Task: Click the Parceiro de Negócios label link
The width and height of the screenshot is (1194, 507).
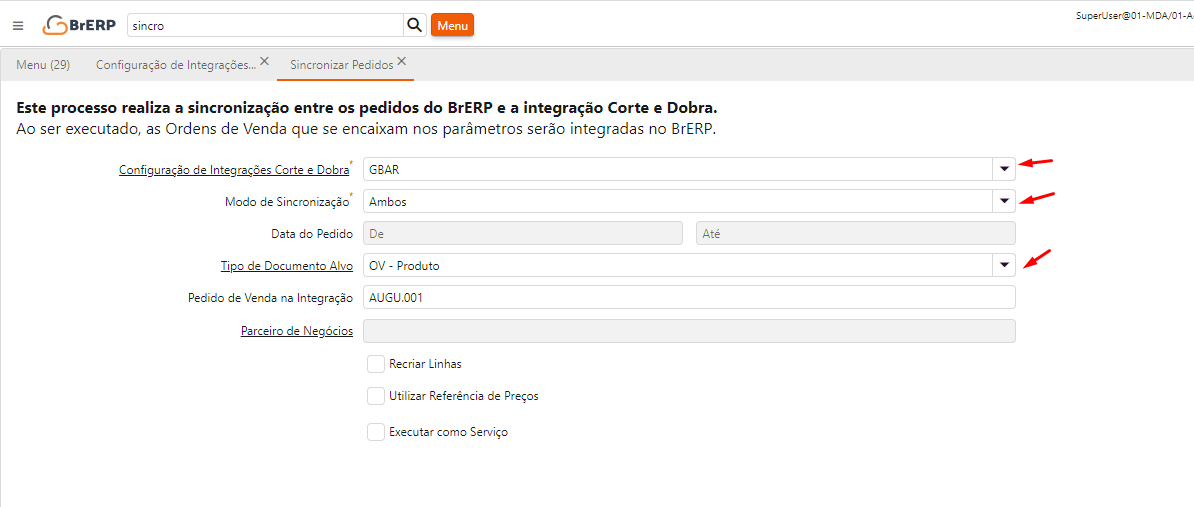Action: click(x=296, y=331)
